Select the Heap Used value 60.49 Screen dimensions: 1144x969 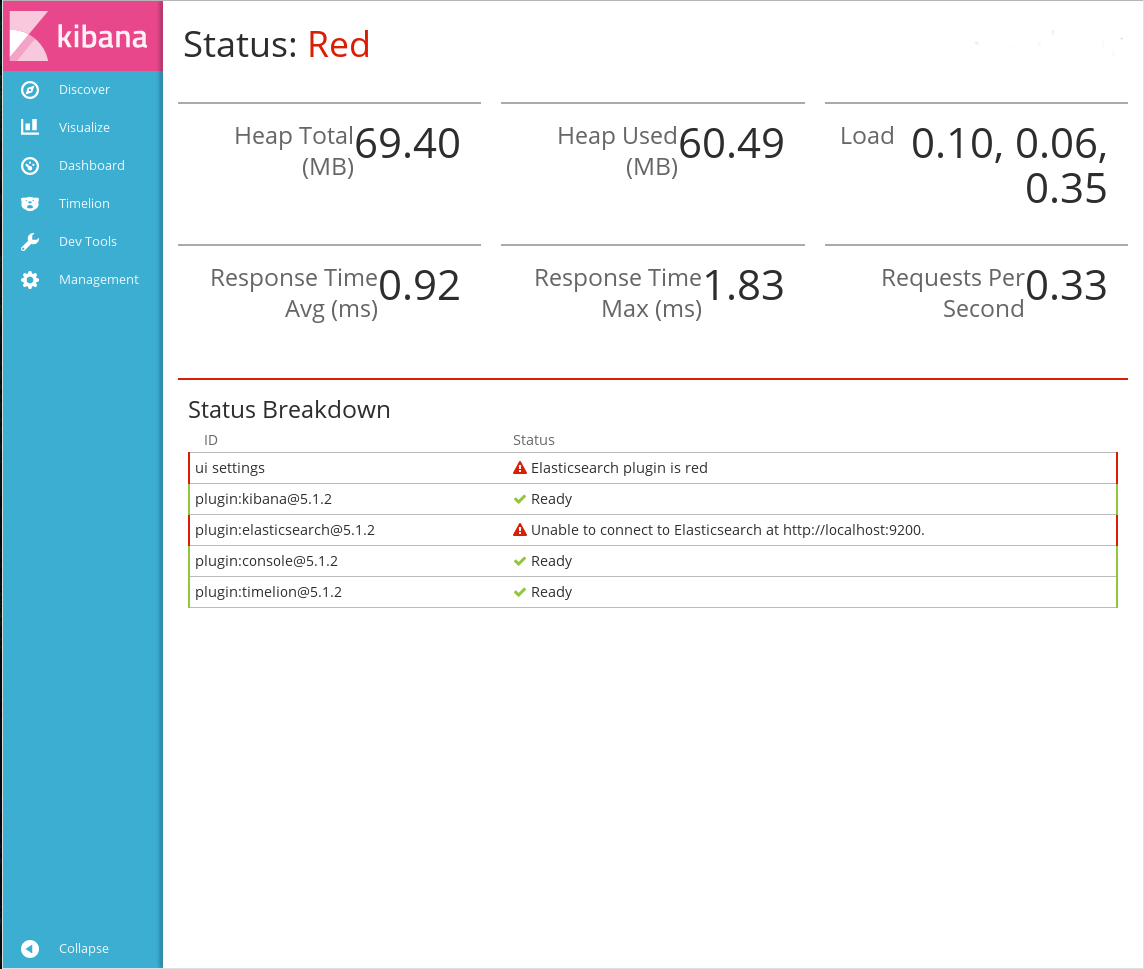tap(731, 143)
